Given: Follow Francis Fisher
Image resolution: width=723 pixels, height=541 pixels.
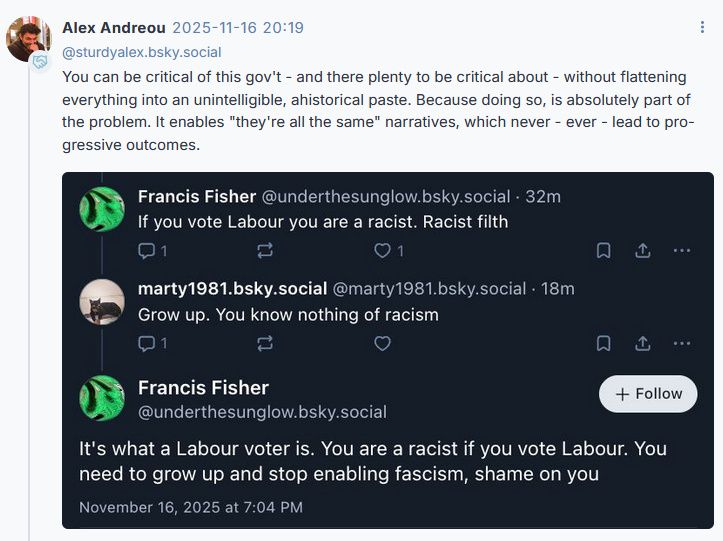Looking at the screenshot, I should pyautogui.click(x=648, y=394).
